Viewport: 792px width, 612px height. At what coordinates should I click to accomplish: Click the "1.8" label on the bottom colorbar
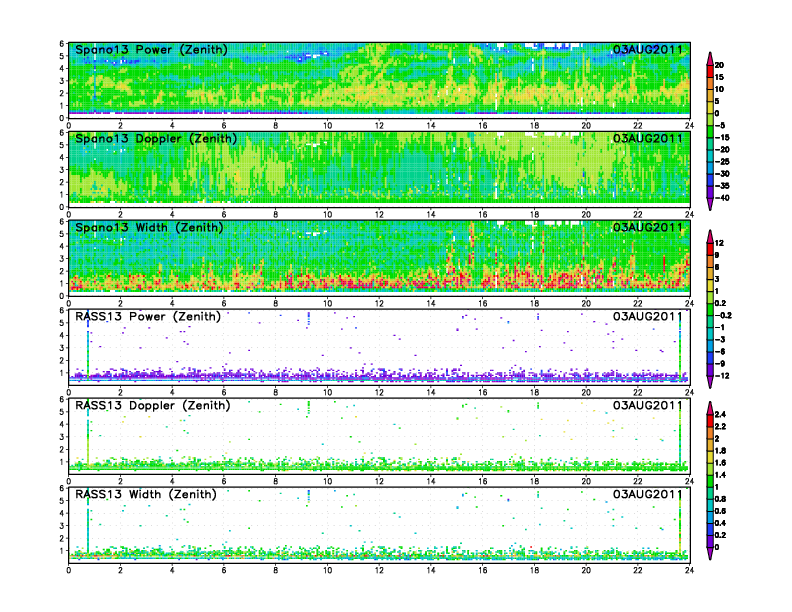click(x=720, y=450)
